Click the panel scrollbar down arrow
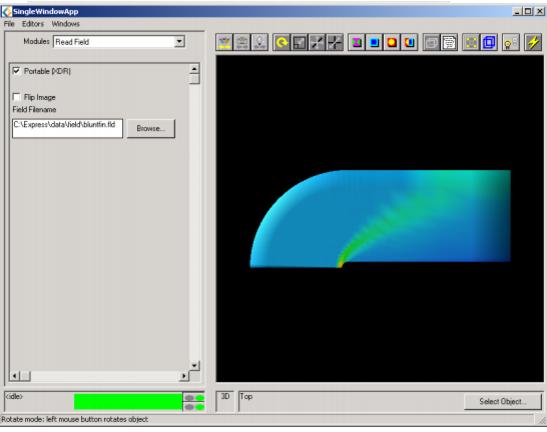 click(194, 366)
